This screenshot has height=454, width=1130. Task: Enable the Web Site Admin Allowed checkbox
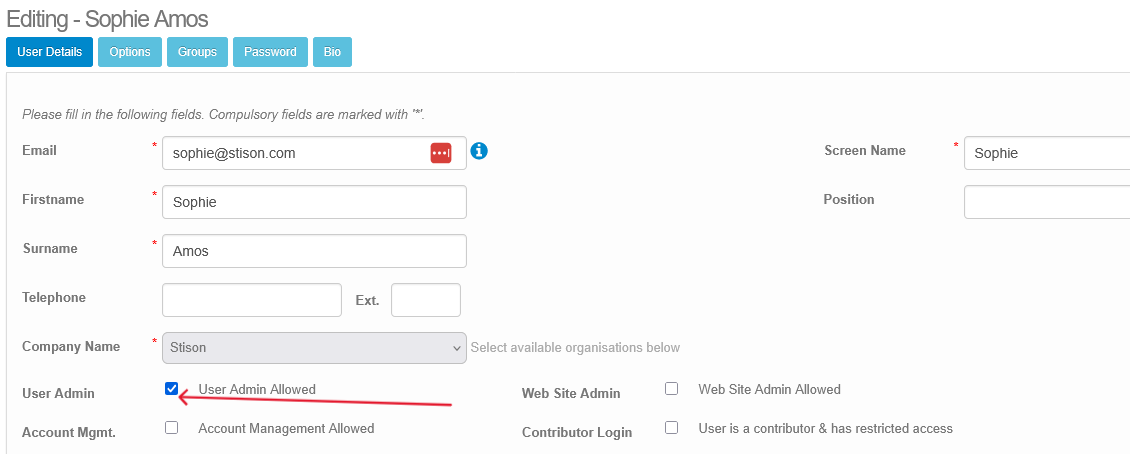672,389
